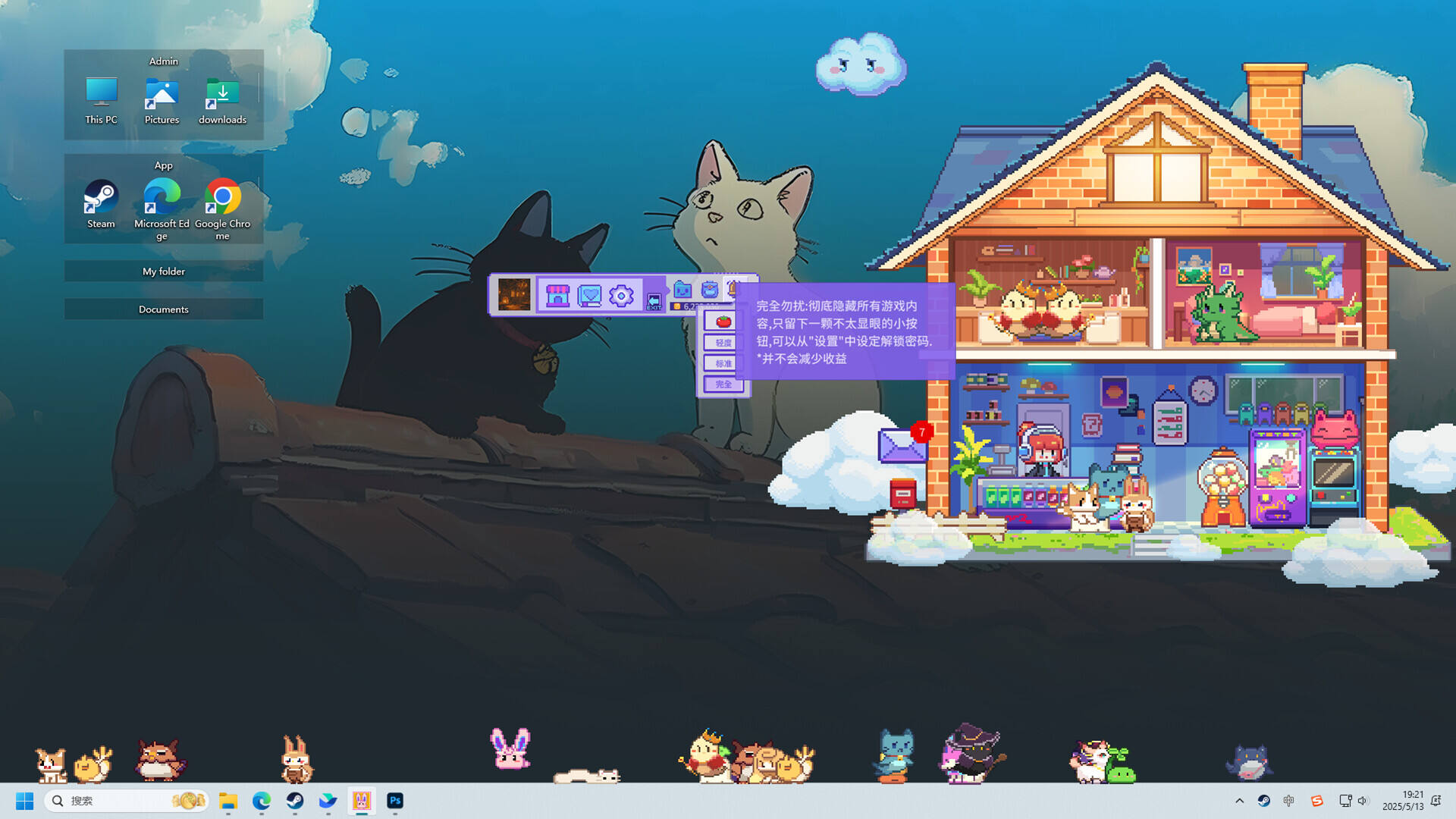Screen dimensions: 1456x819
Task: Open the notification bell with do-not-disturb
Action: point(1436,801)
